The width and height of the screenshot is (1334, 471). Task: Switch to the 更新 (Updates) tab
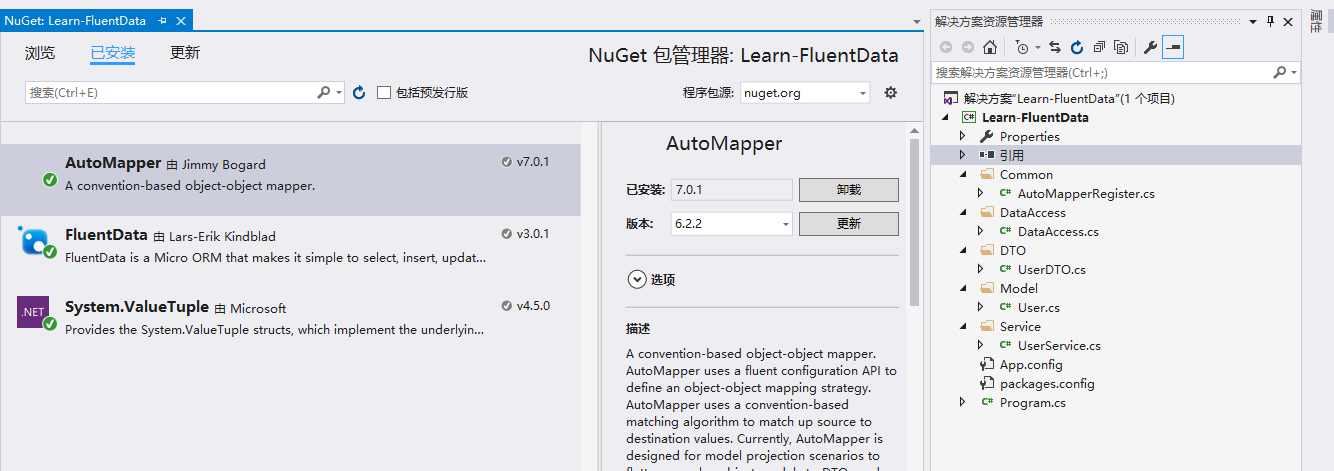tap(185, 53)
